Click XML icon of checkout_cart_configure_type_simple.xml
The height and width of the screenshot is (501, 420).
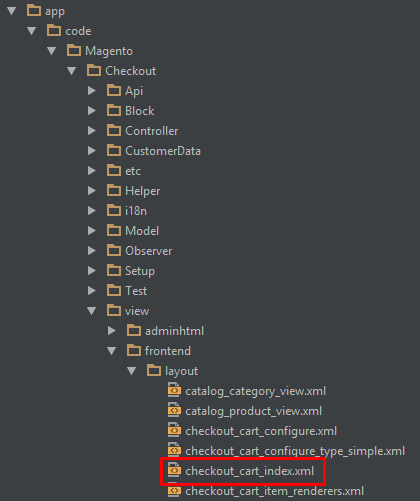pyautogui.click(x=174, y=450)
